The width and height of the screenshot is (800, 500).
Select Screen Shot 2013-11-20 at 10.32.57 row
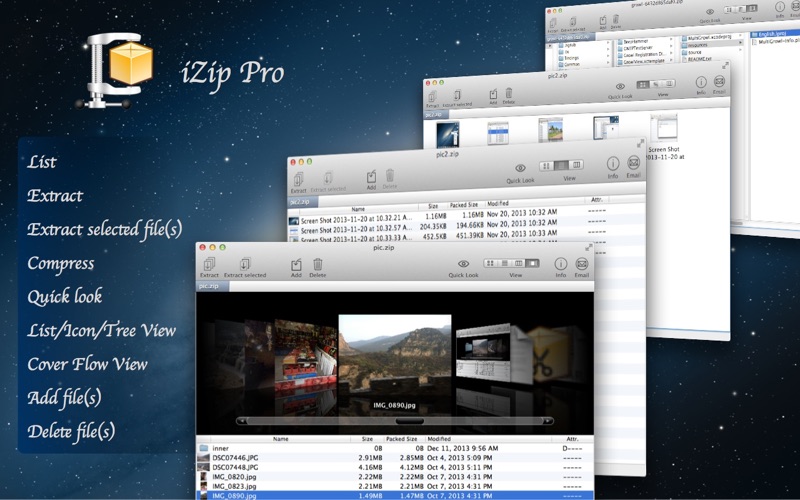click(x=447, y=228)
